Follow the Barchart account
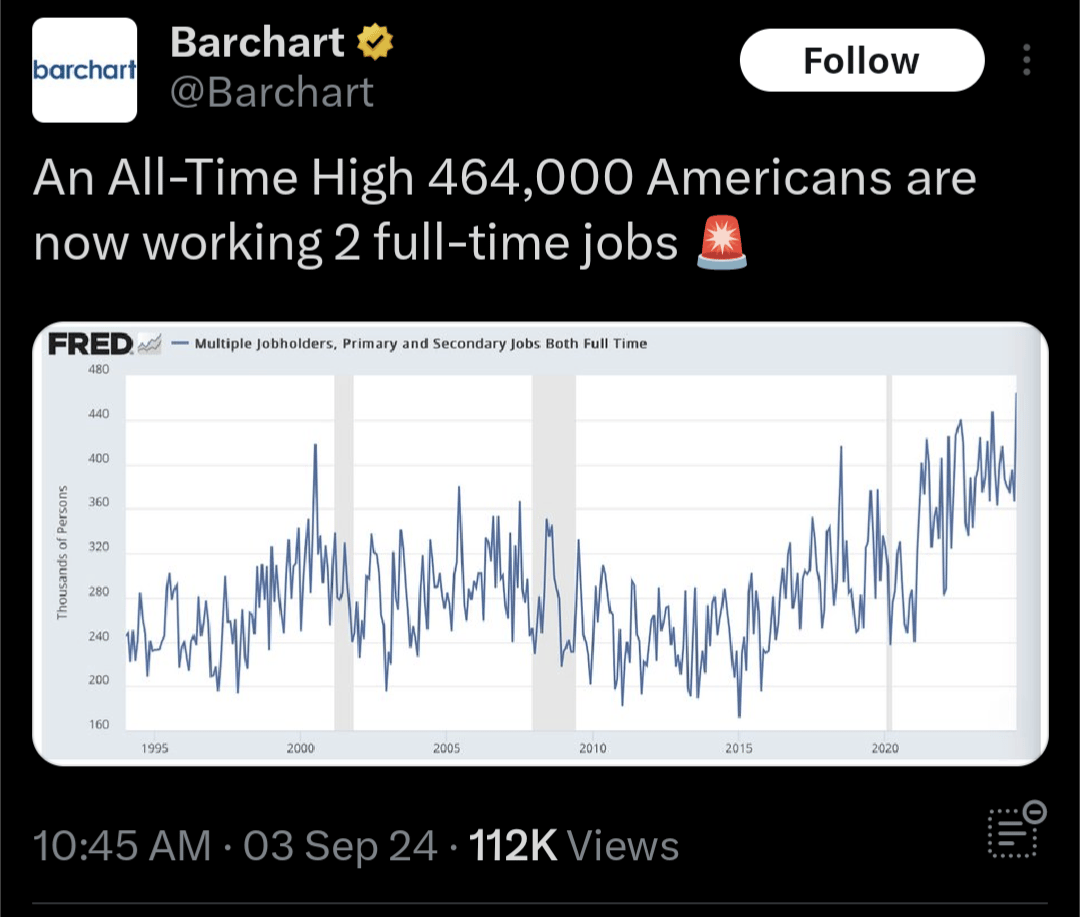The image size is (1080, 917). 862,61
